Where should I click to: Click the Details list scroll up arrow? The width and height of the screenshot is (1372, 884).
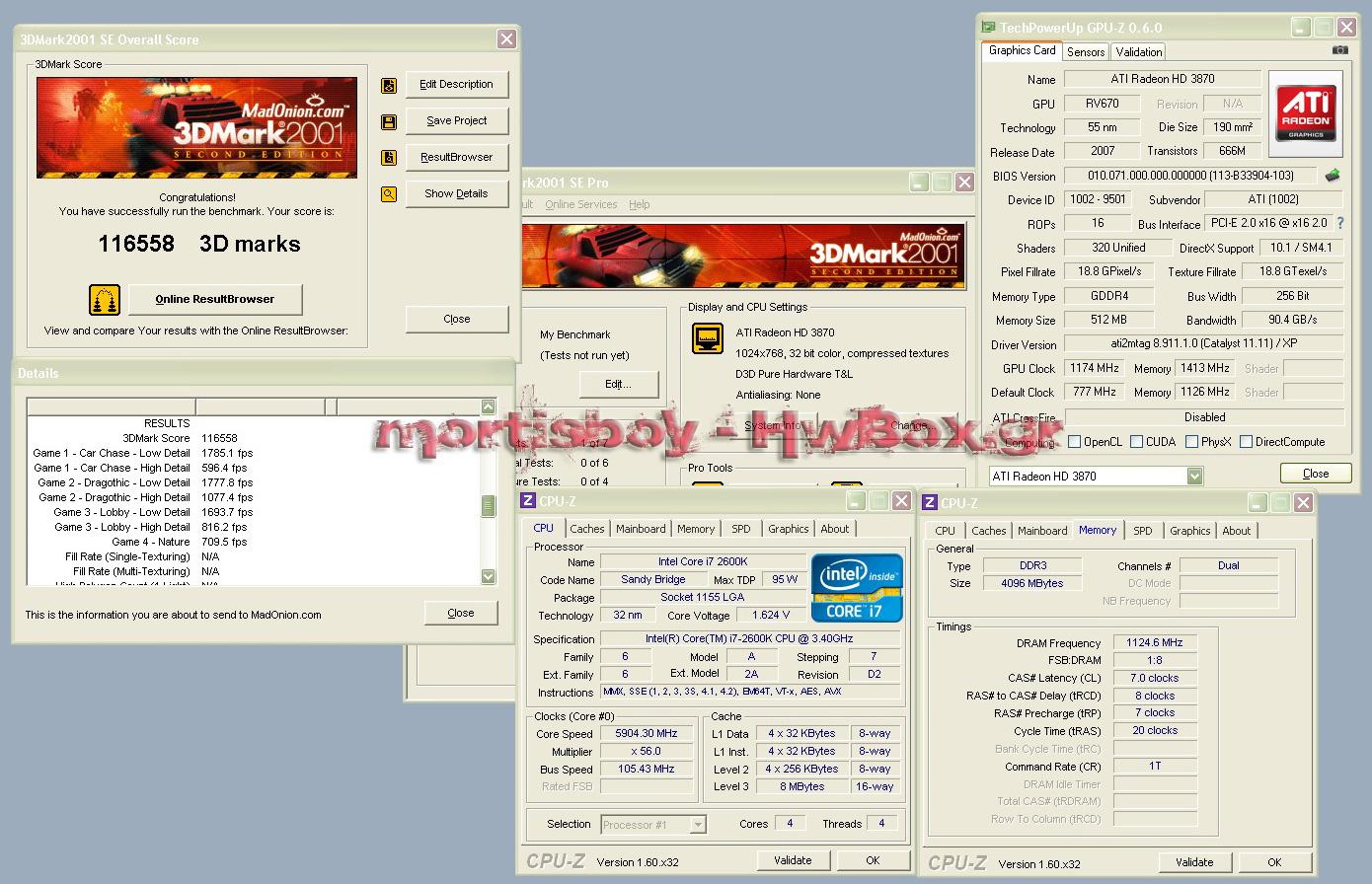[488, 407]
